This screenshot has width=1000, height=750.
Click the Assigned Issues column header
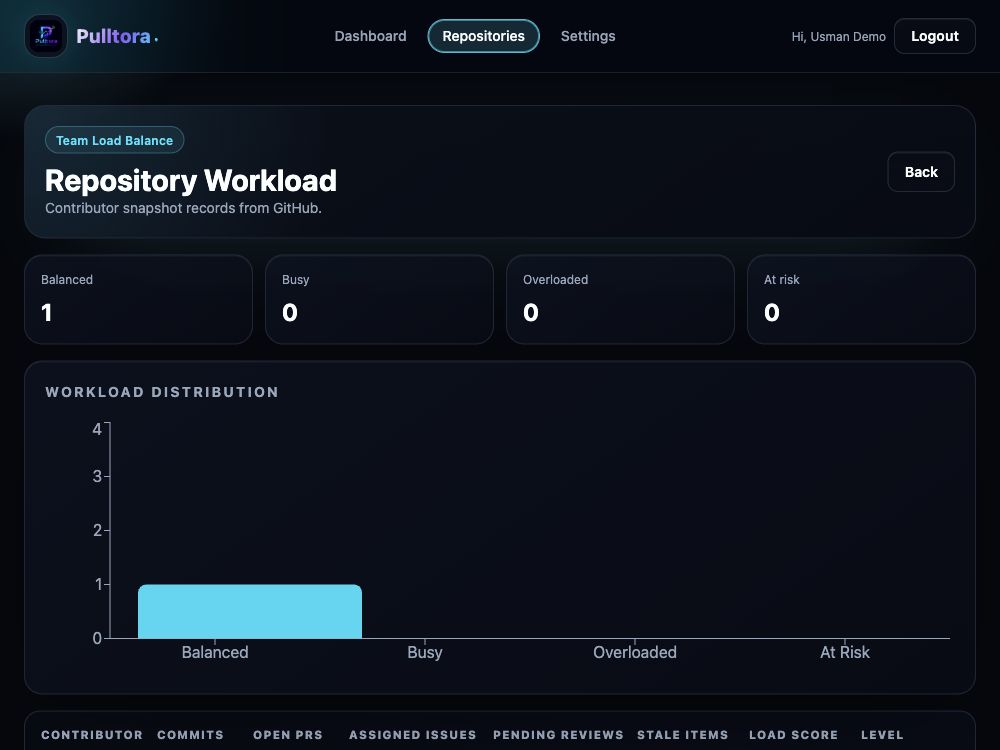click(413, 735)
